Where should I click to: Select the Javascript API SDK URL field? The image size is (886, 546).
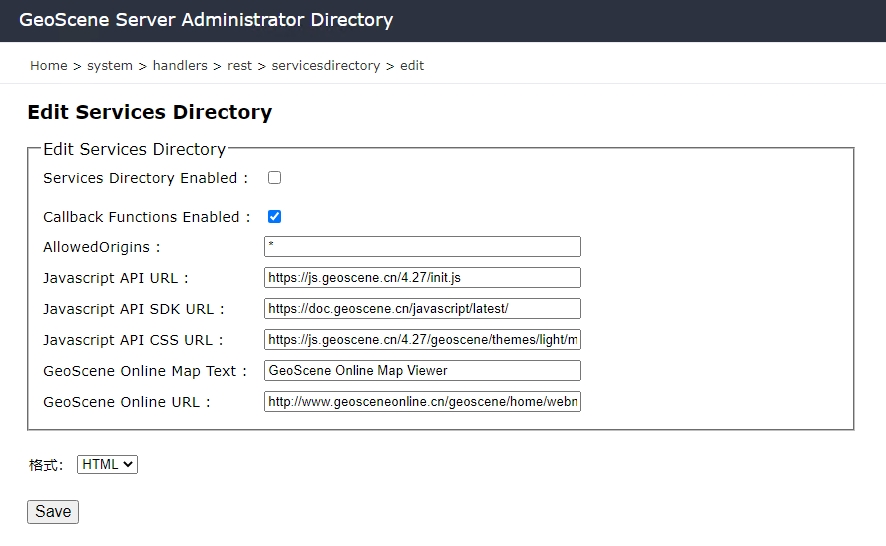point(422,309)
